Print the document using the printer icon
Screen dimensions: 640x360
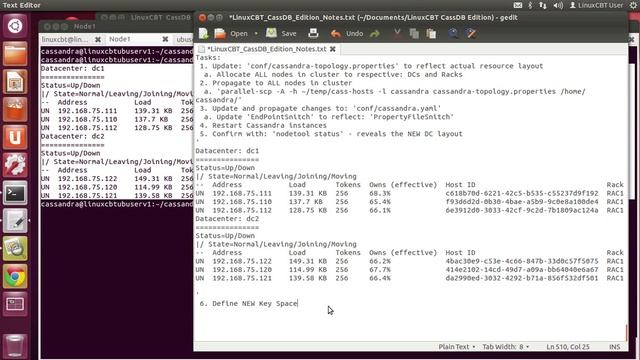(313, 33)
